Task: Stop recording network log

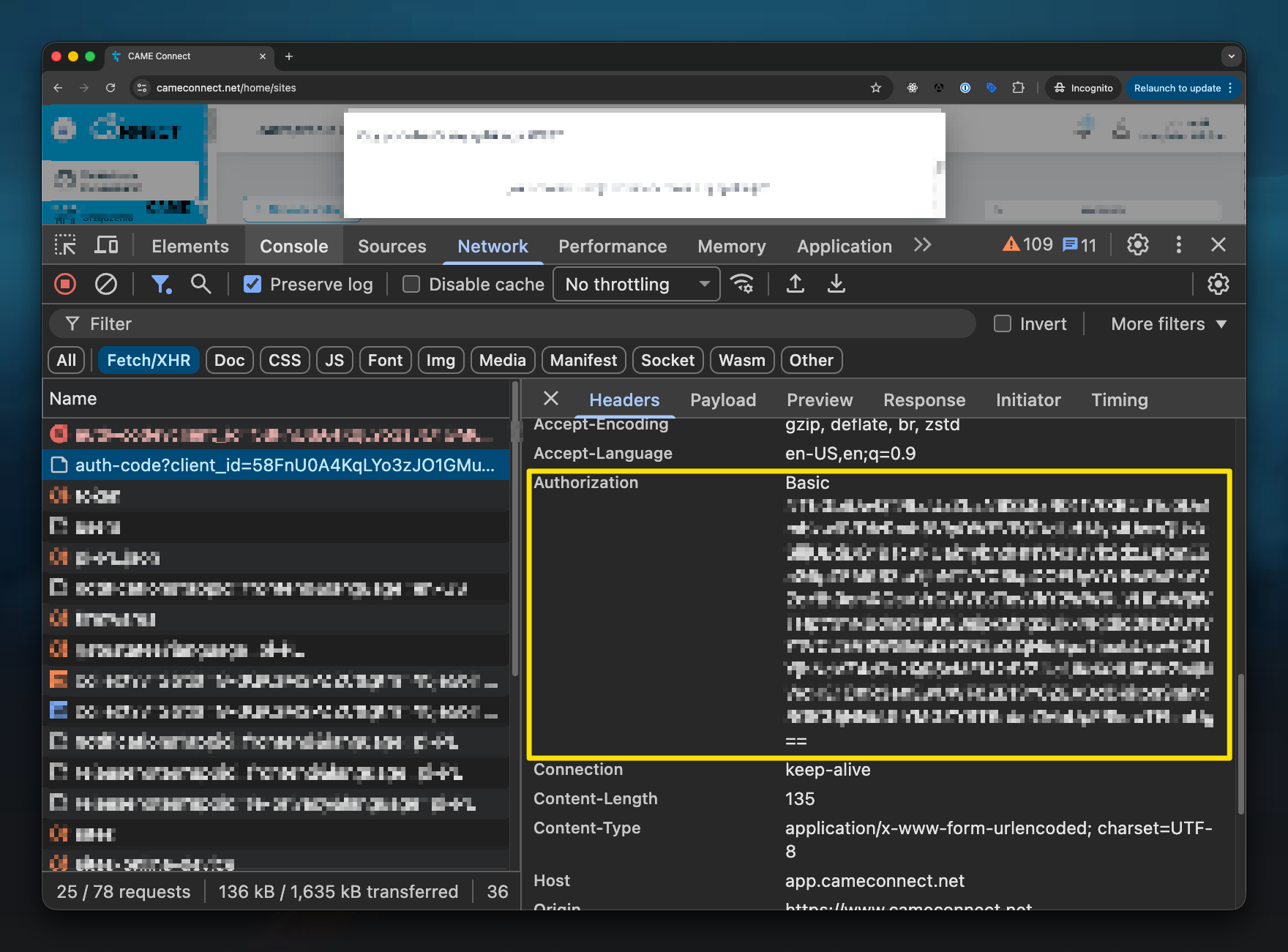Action: (65, 284)
